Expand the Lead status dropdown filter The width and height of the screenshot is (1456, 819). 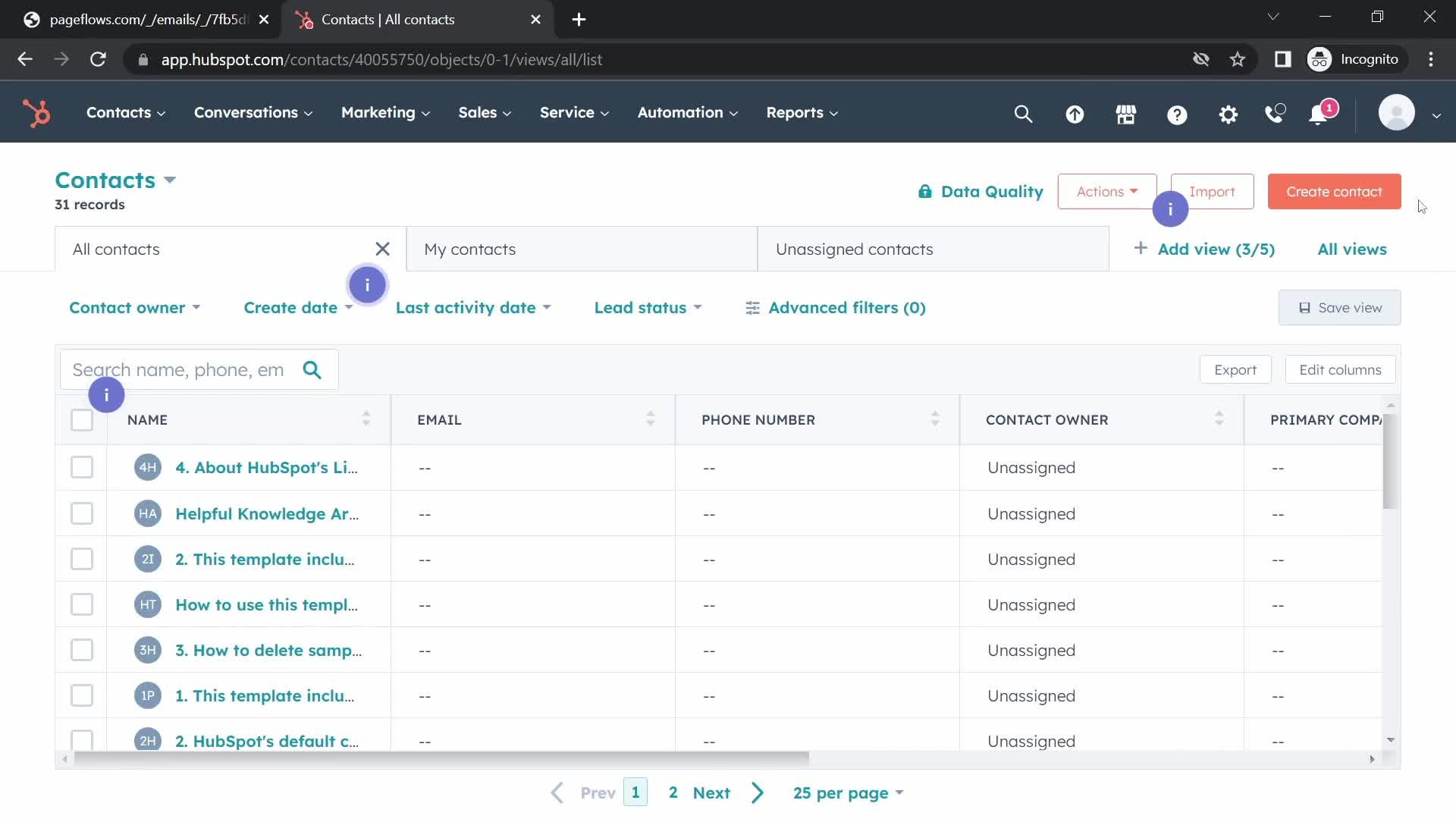coord(647,307)
